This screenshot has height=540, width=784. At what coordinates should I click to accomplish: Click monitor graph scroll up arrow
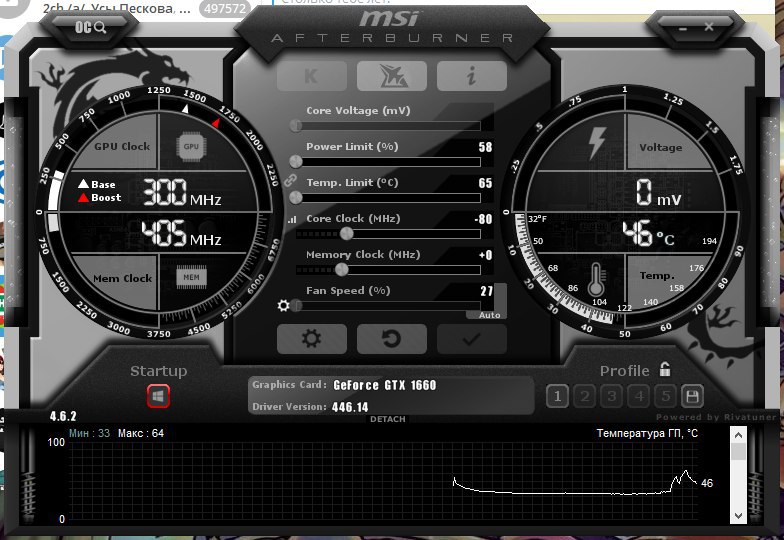(738, 434)
